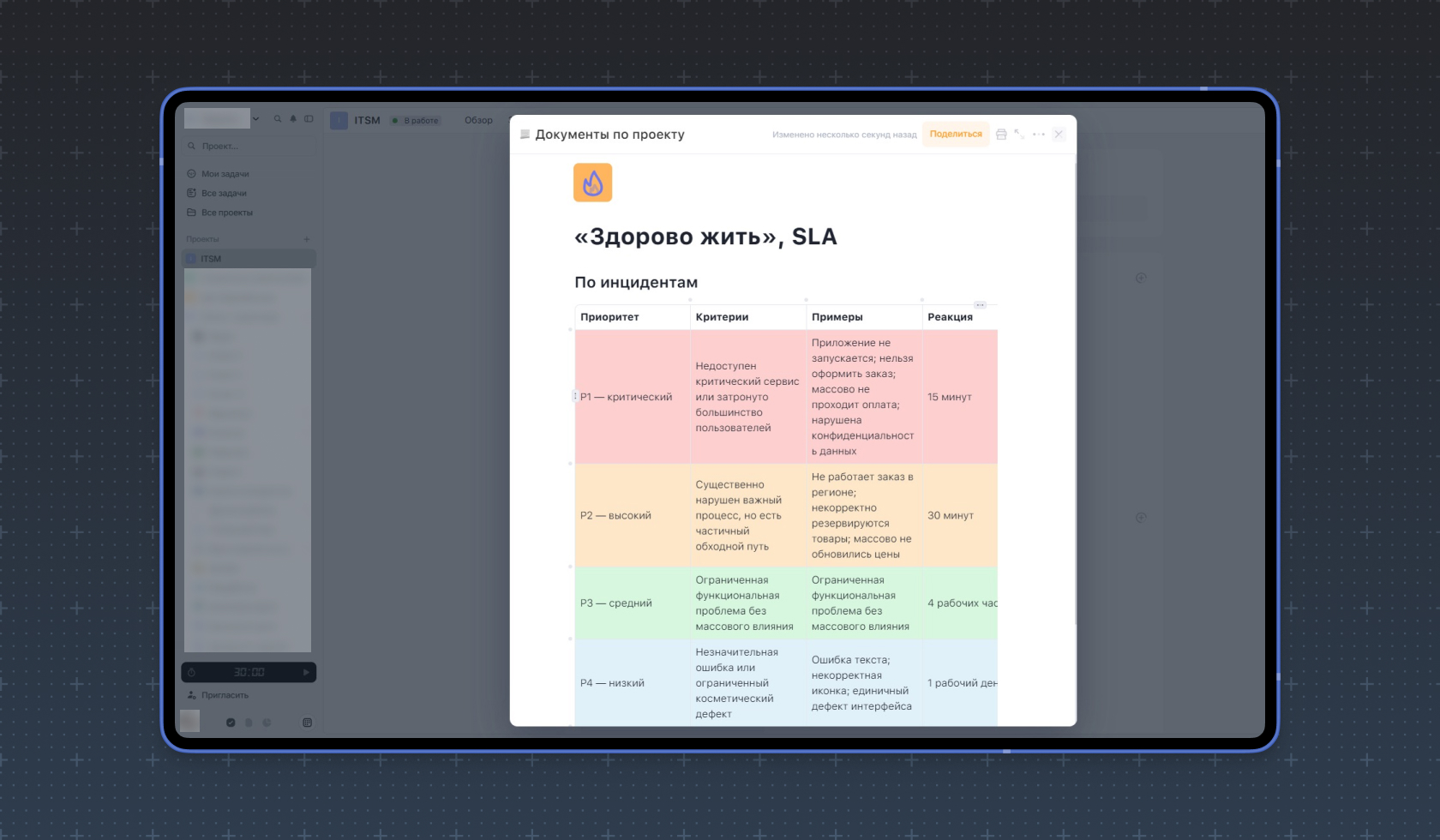This screenshot has width=1440, height=840.
Task: Click the «Здорово жить», SLA title
Action: click(705, 237)
